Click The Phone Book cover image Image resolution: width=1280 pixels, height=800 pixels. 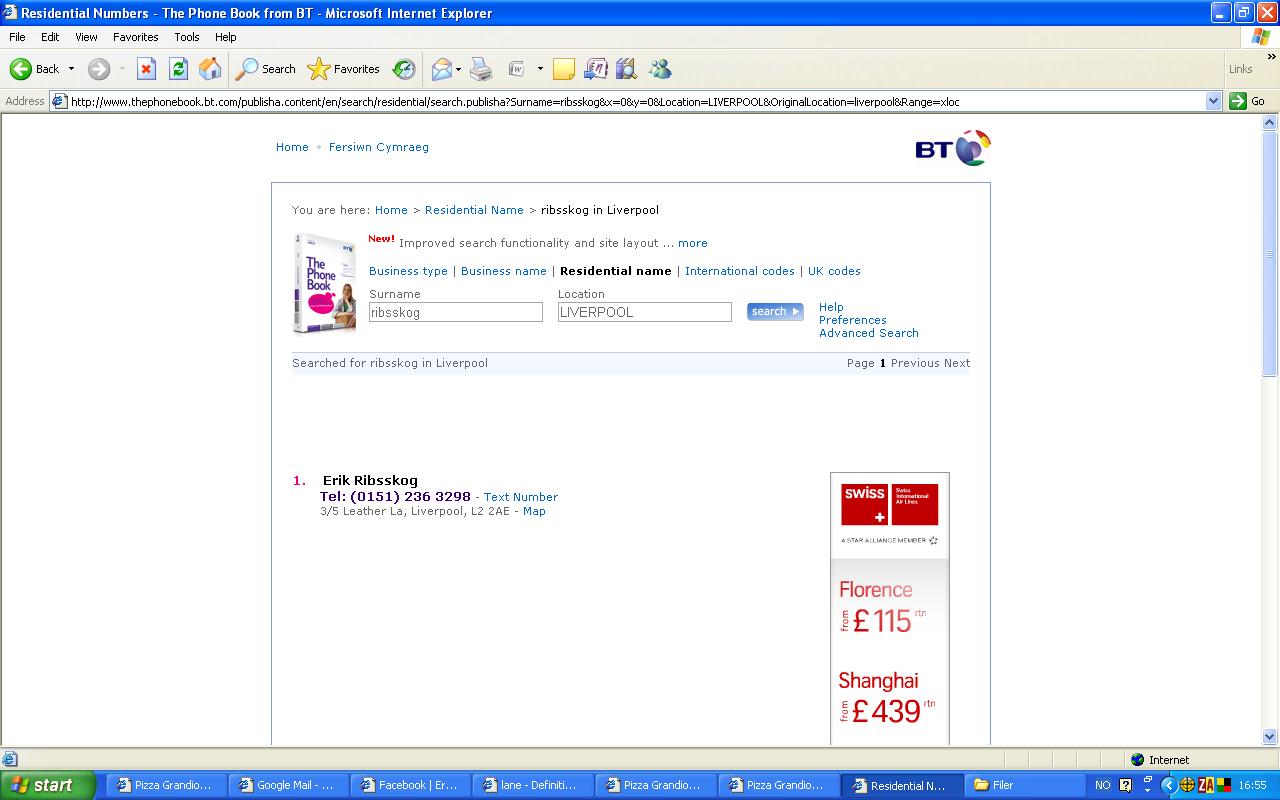point(325,284)
